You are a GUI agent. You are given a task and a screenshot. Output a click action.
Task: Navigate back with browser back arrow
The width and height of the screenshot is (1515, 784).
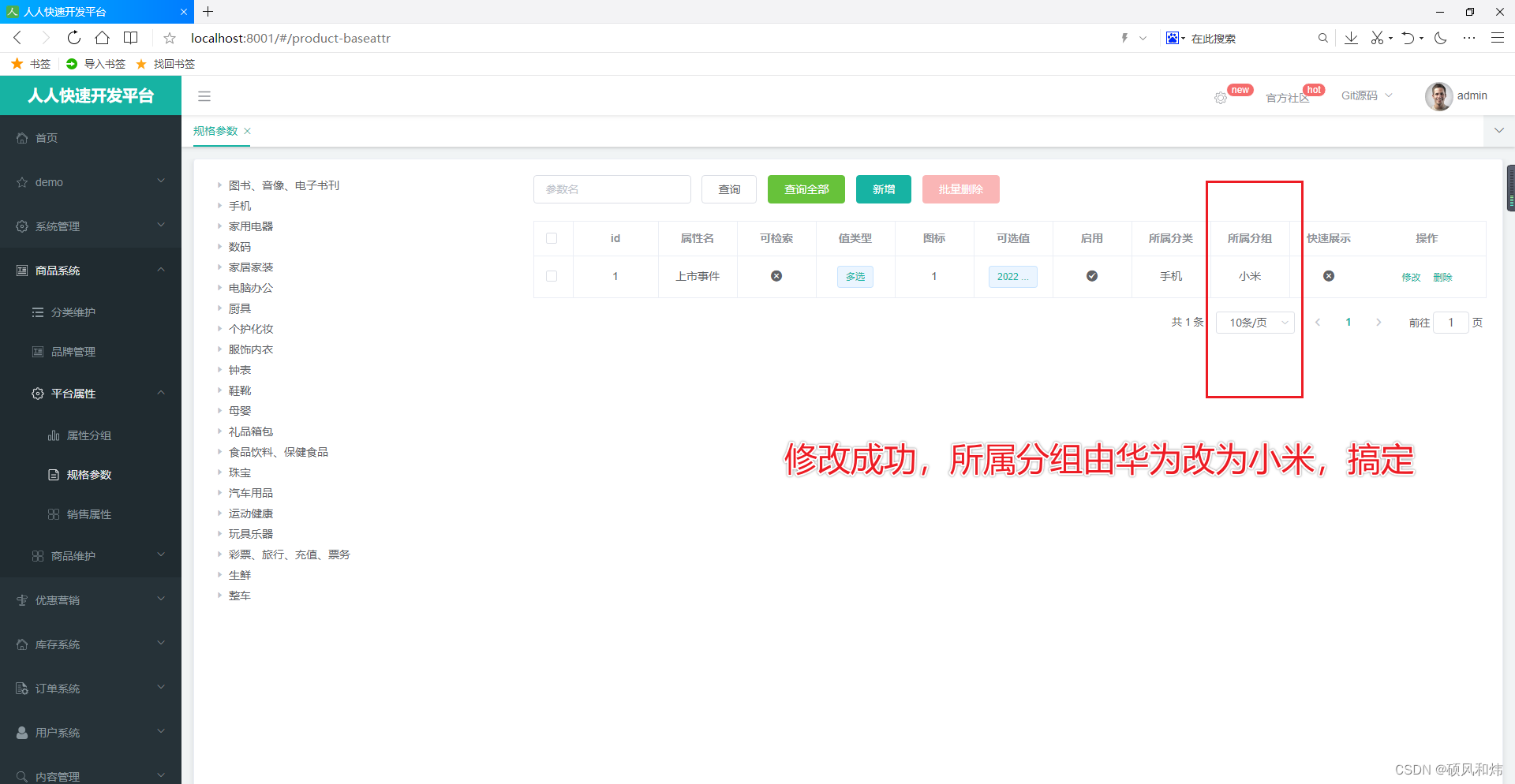click(x=17, y=38)
